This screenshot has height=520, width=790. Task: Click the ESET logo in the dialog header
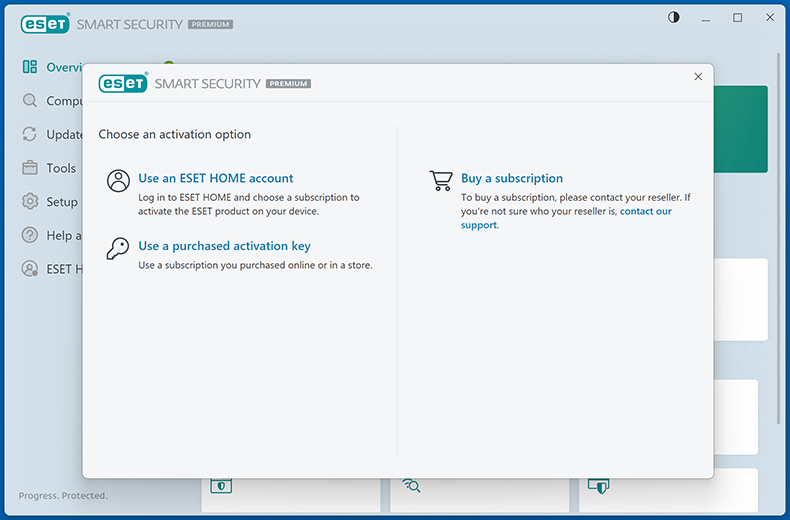[x=123, y=83]
